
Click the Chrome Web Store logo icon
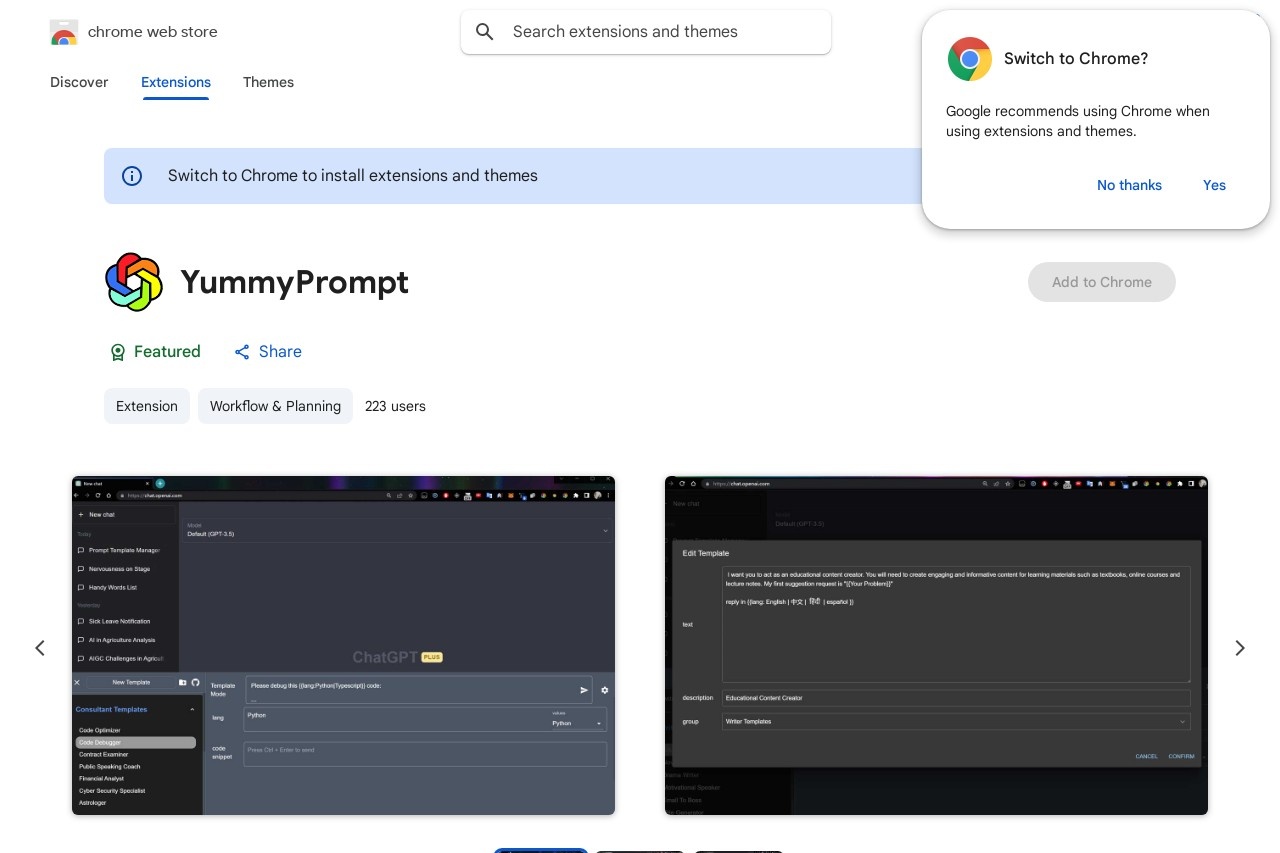[63, 32]
